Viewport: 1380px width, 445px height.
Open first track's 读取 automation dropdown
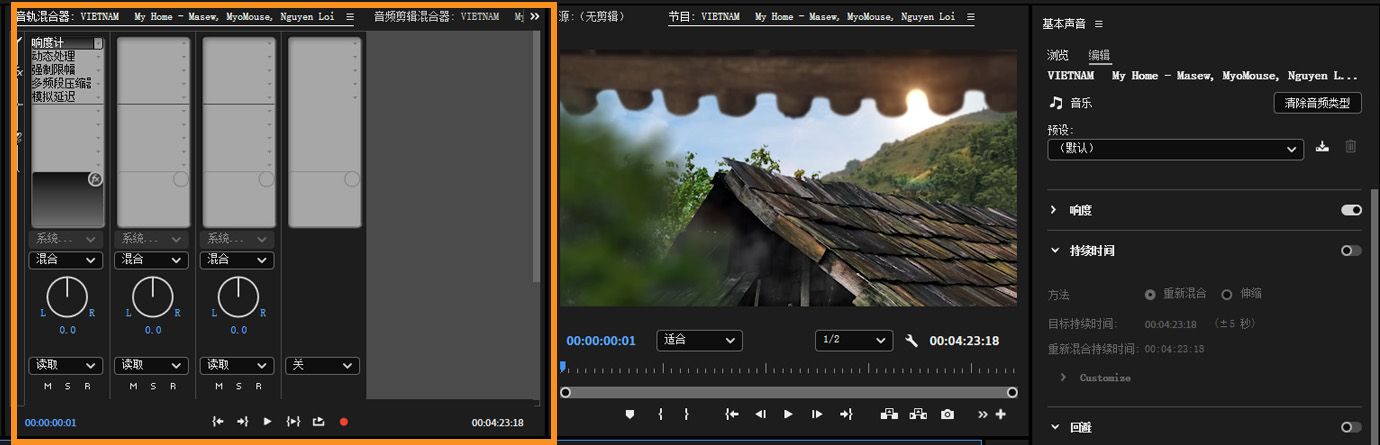(x=65, y=365)
